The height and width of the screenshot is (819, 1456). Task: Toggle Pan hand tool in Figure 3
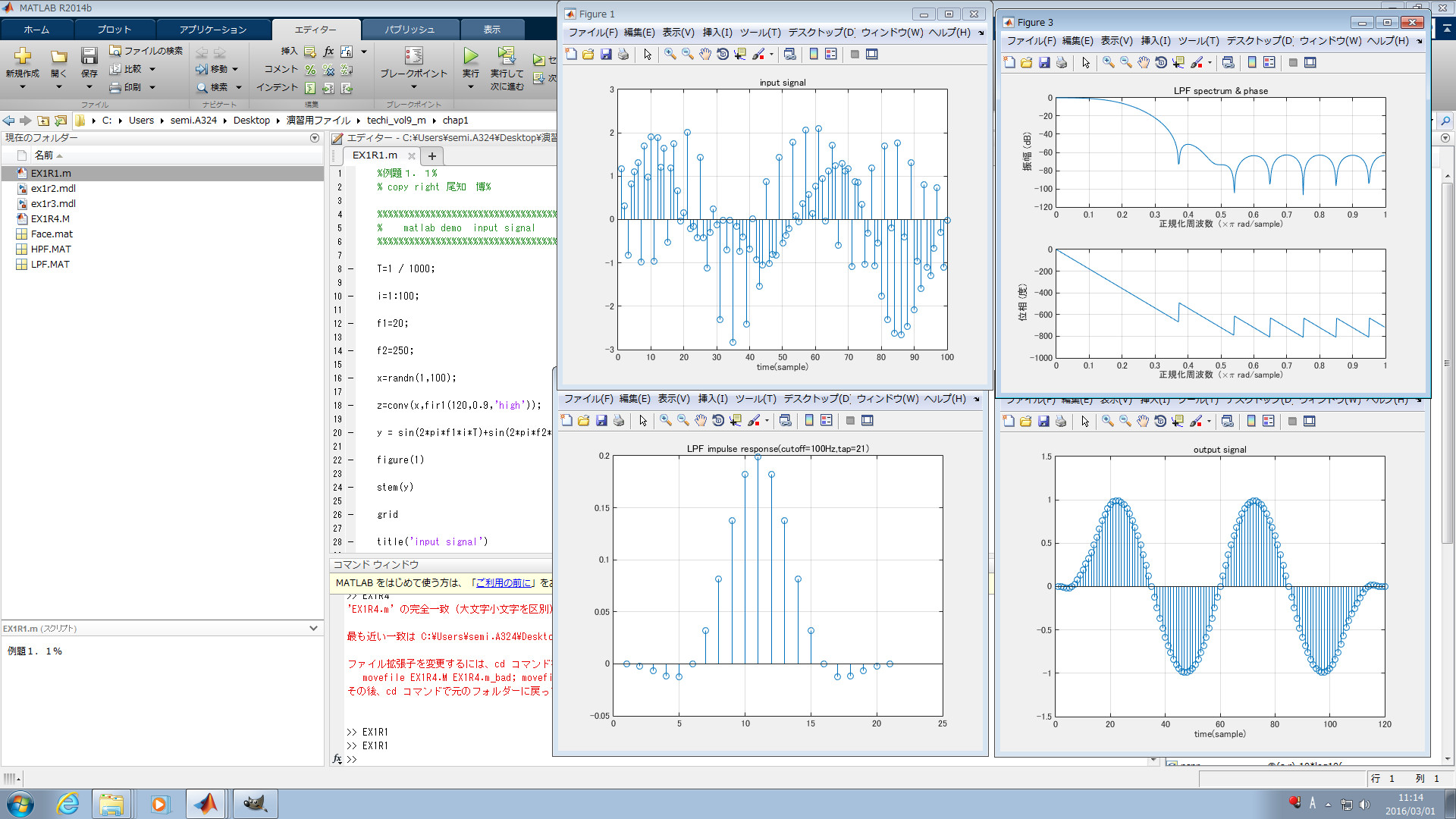(x=1144, y=62)
